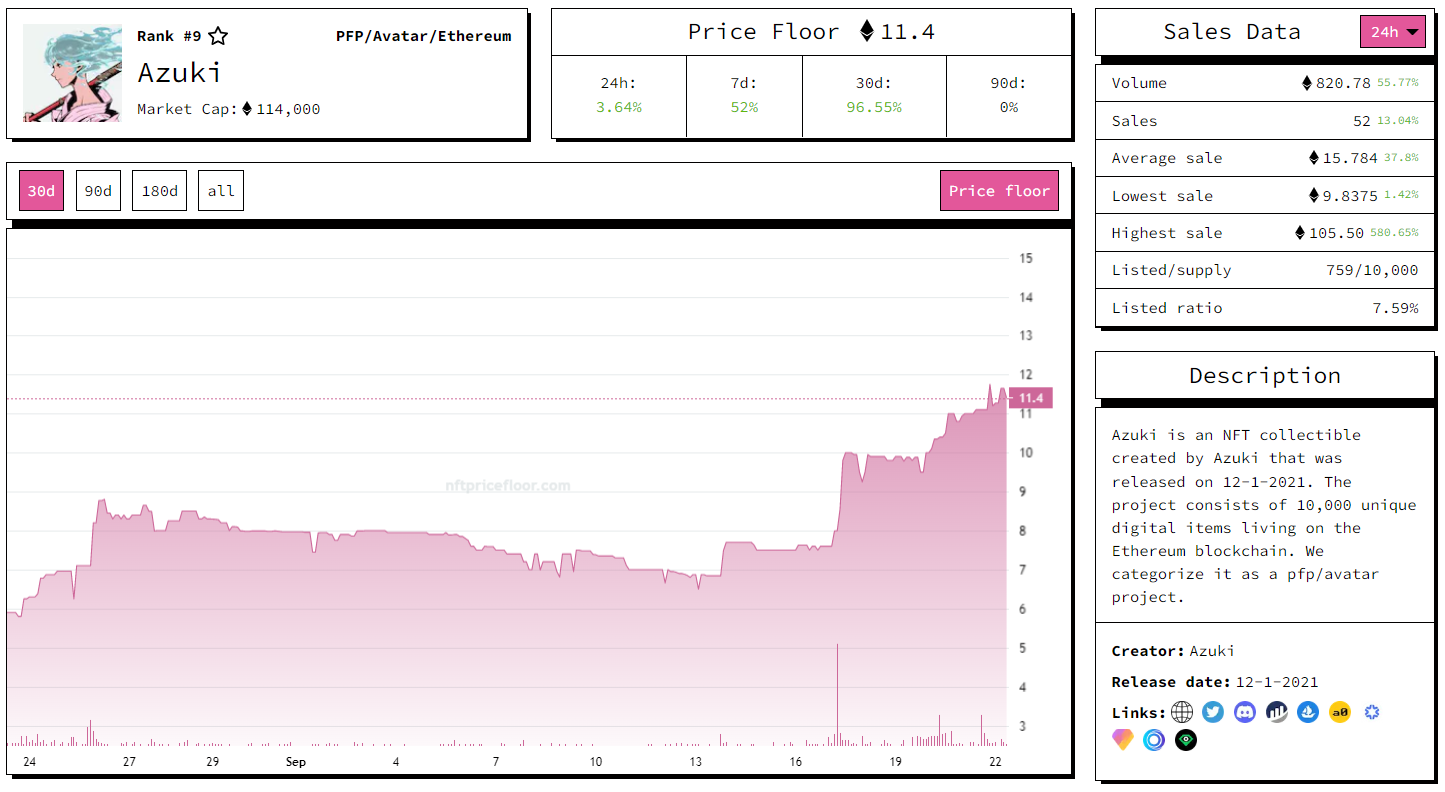The image size is (1445, 792).
Task: Click the Sales count value 52
Action: (1362, 121)
